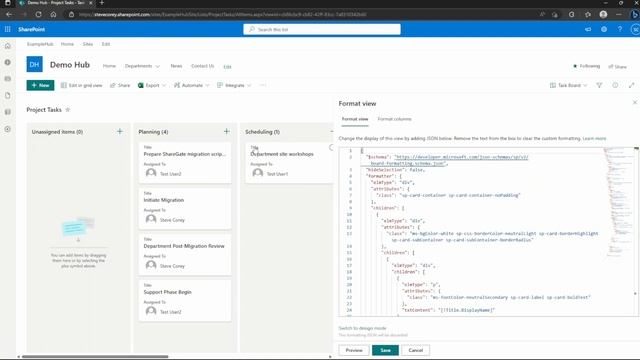Open the SharePoint app launcher waffle
This screenshot has height=360, width=640.
tap(7, 29)
